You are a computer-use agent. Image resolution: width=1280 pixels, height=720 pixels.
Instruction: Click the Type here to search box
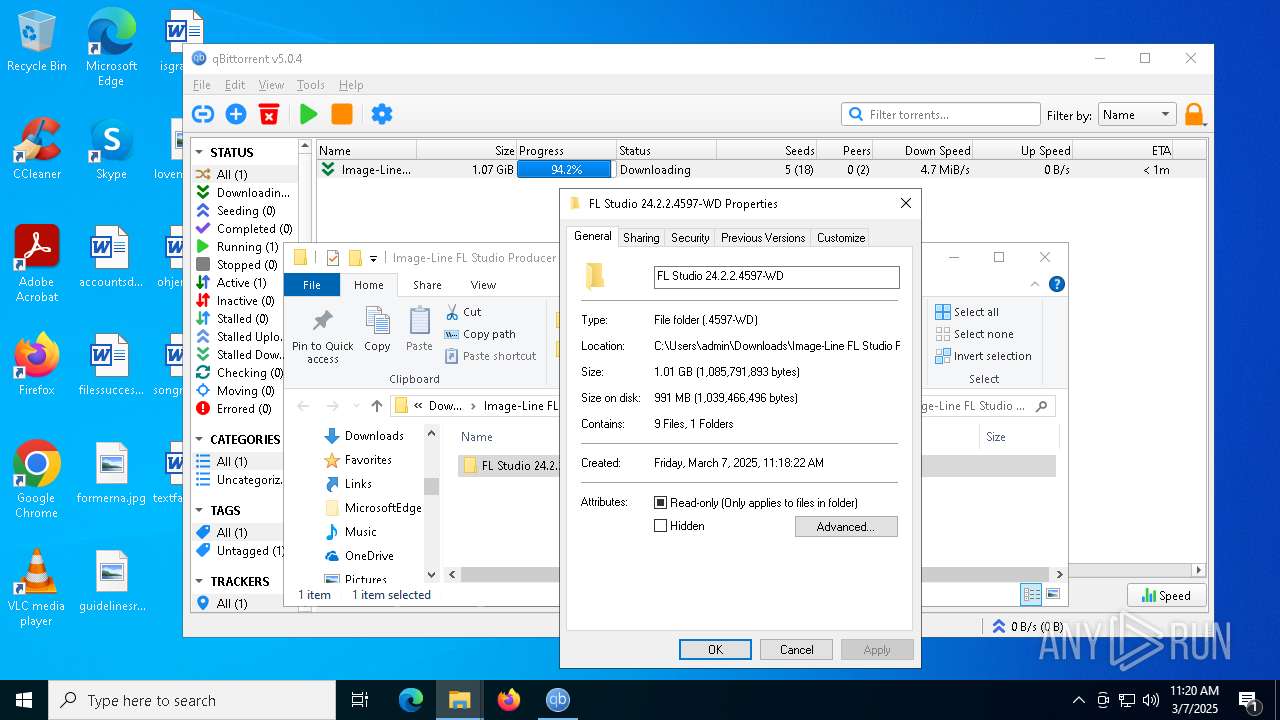pyautogui.click(x=192, y=700)
